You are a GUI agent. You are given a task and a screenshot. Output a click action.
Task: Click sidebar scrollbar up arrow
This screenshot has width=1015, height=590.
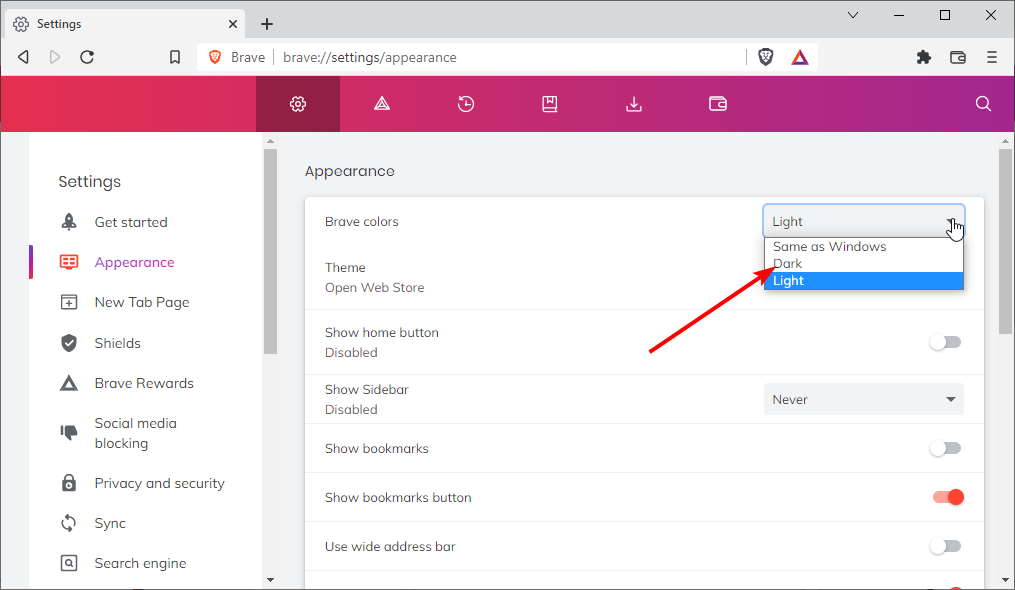coord(271,141)
